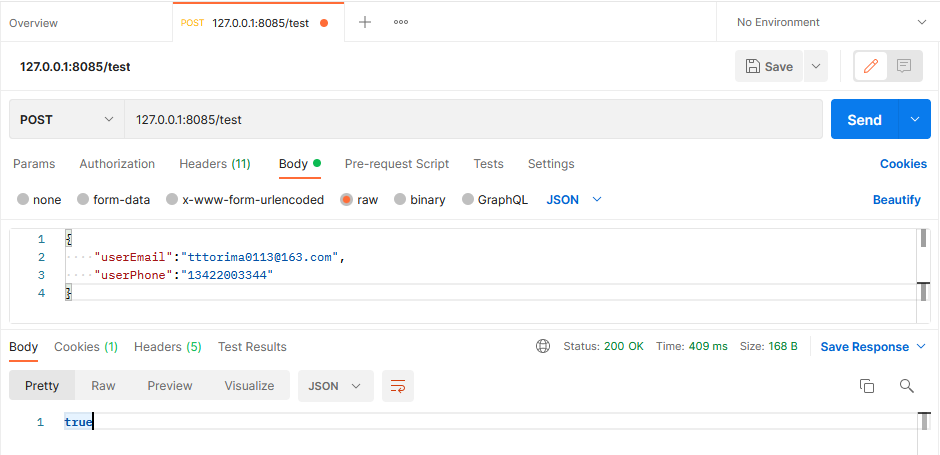Copy response with the copy icon
The image size is (940, 455).
click(867, 386)
